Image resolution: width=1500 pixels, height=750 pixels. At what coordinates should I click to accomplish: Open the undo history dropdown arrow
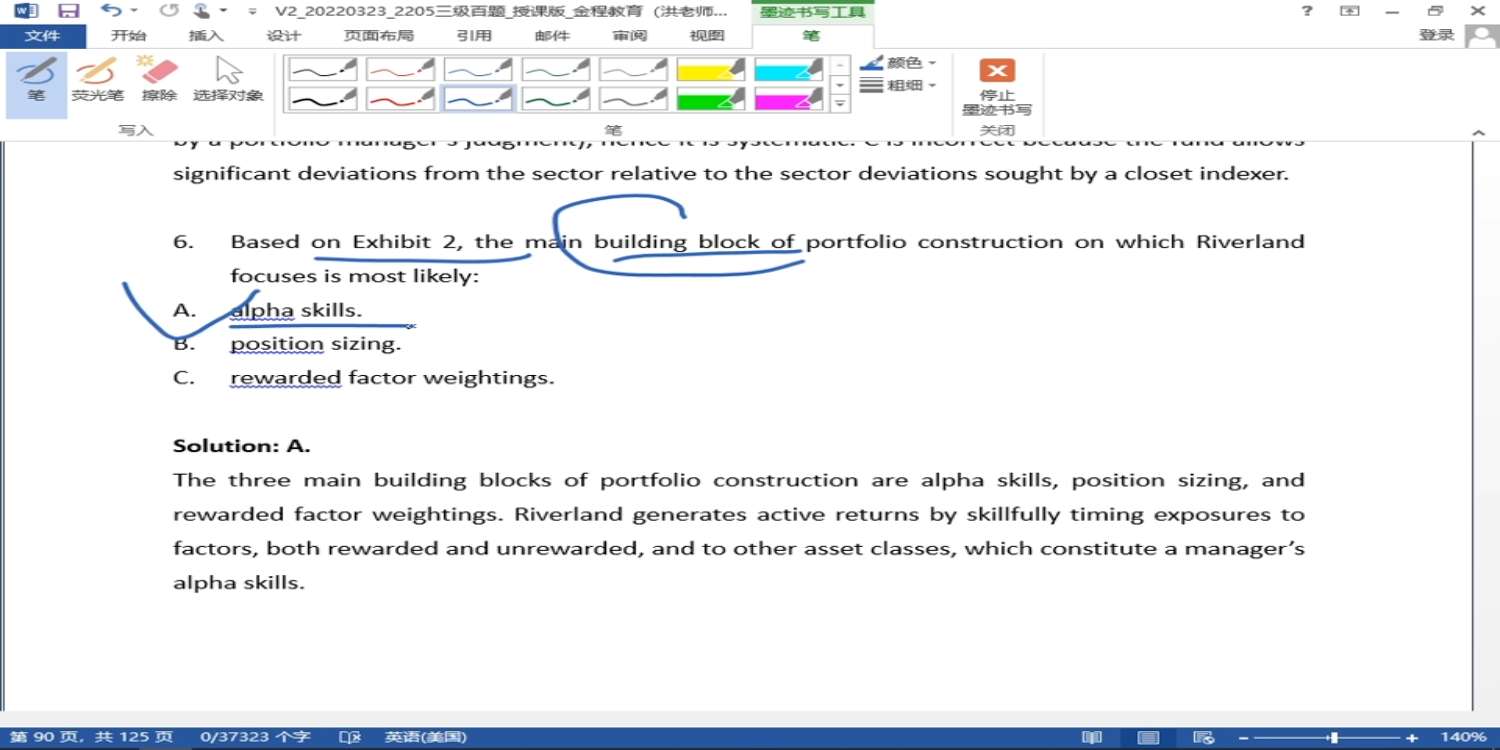134,11
